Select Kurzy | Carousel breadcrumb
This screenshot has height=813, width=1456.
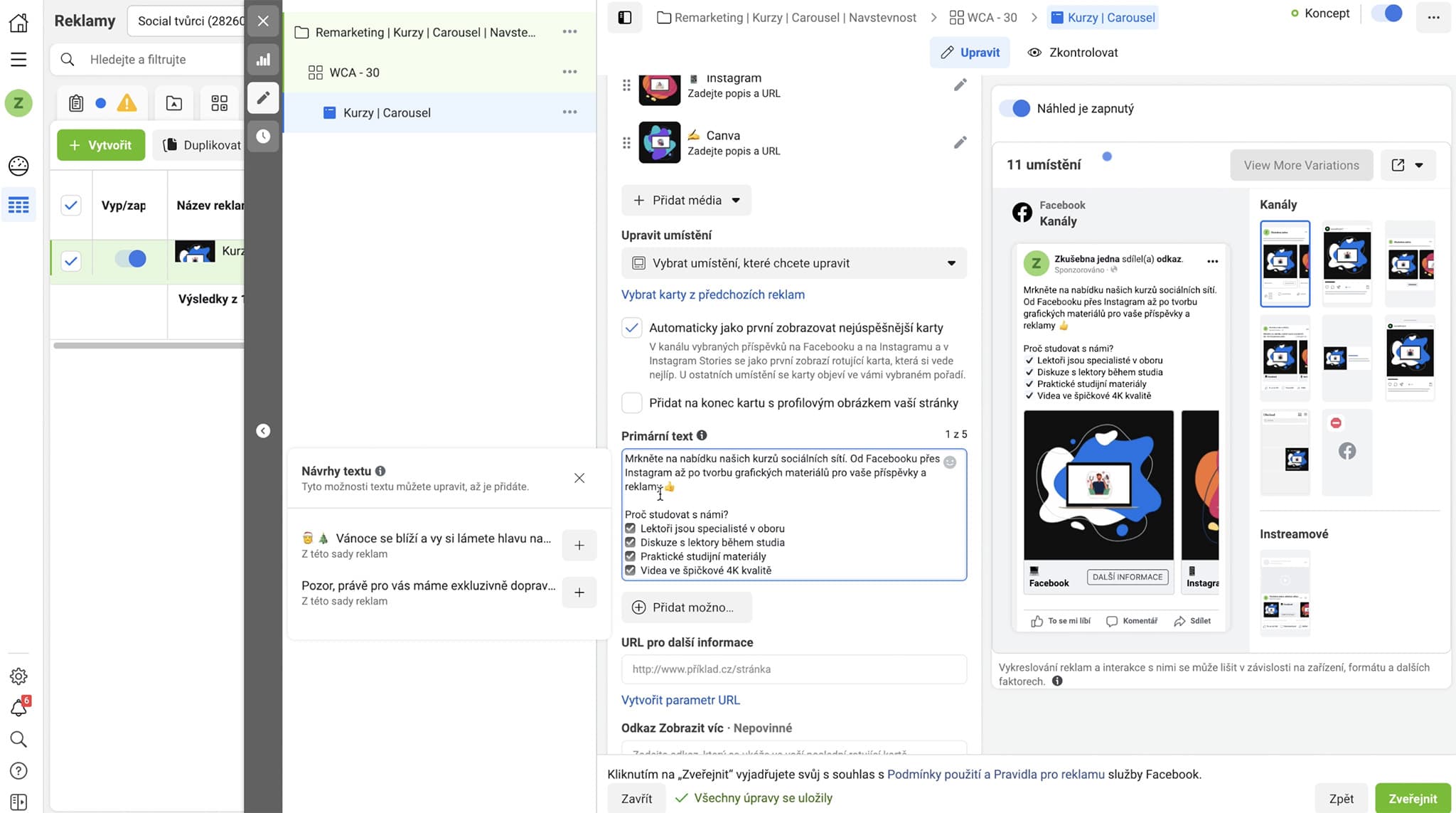1103,18
